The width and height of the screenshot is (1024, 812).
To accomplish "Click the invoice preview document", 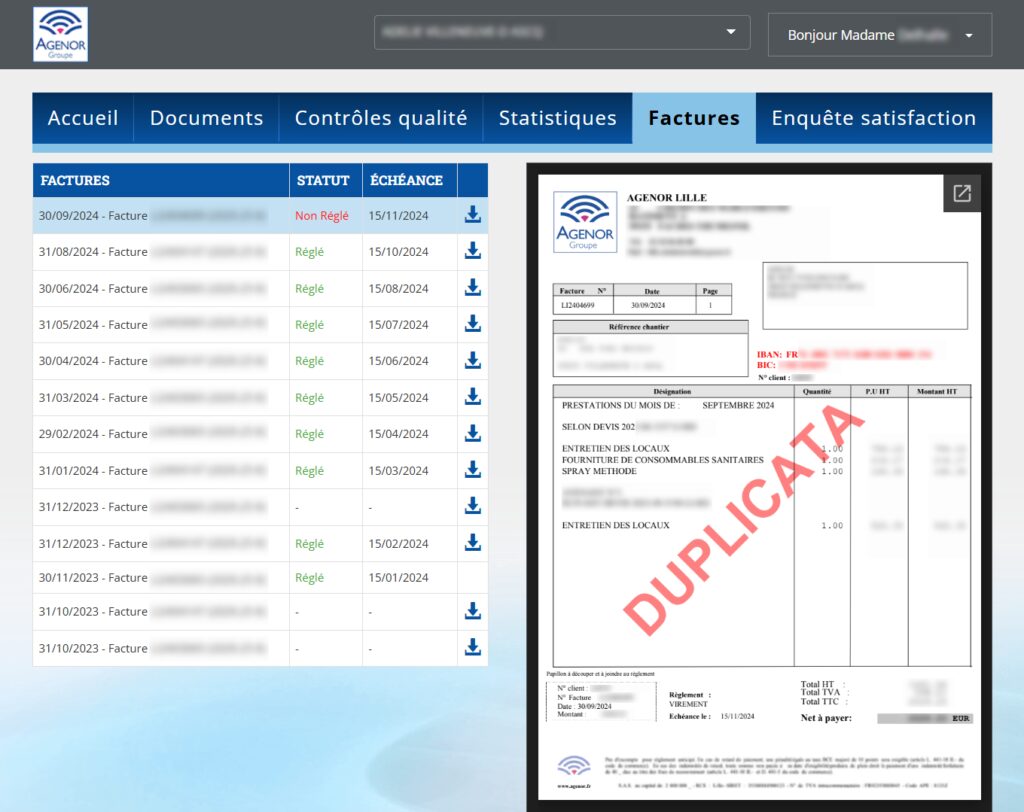I will [x=759, y=487].
